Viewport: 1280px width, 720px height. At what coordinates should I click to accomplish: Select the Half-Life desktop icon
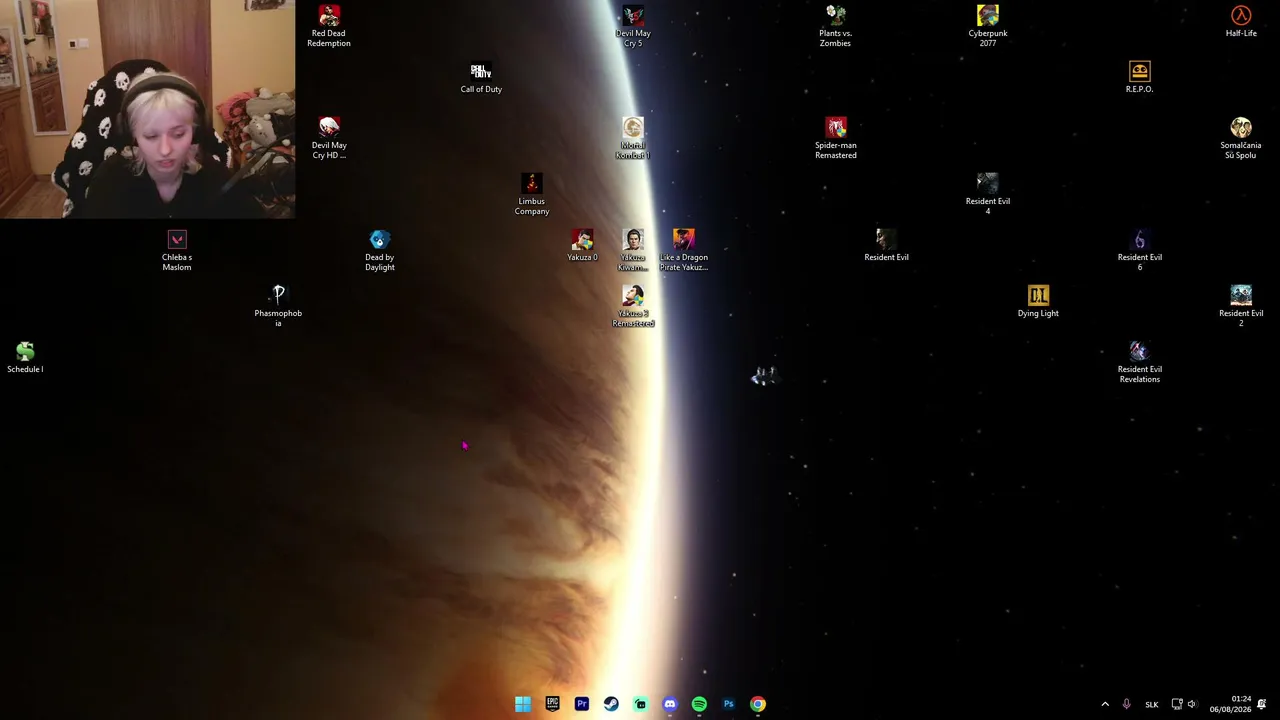point(1241,21)
